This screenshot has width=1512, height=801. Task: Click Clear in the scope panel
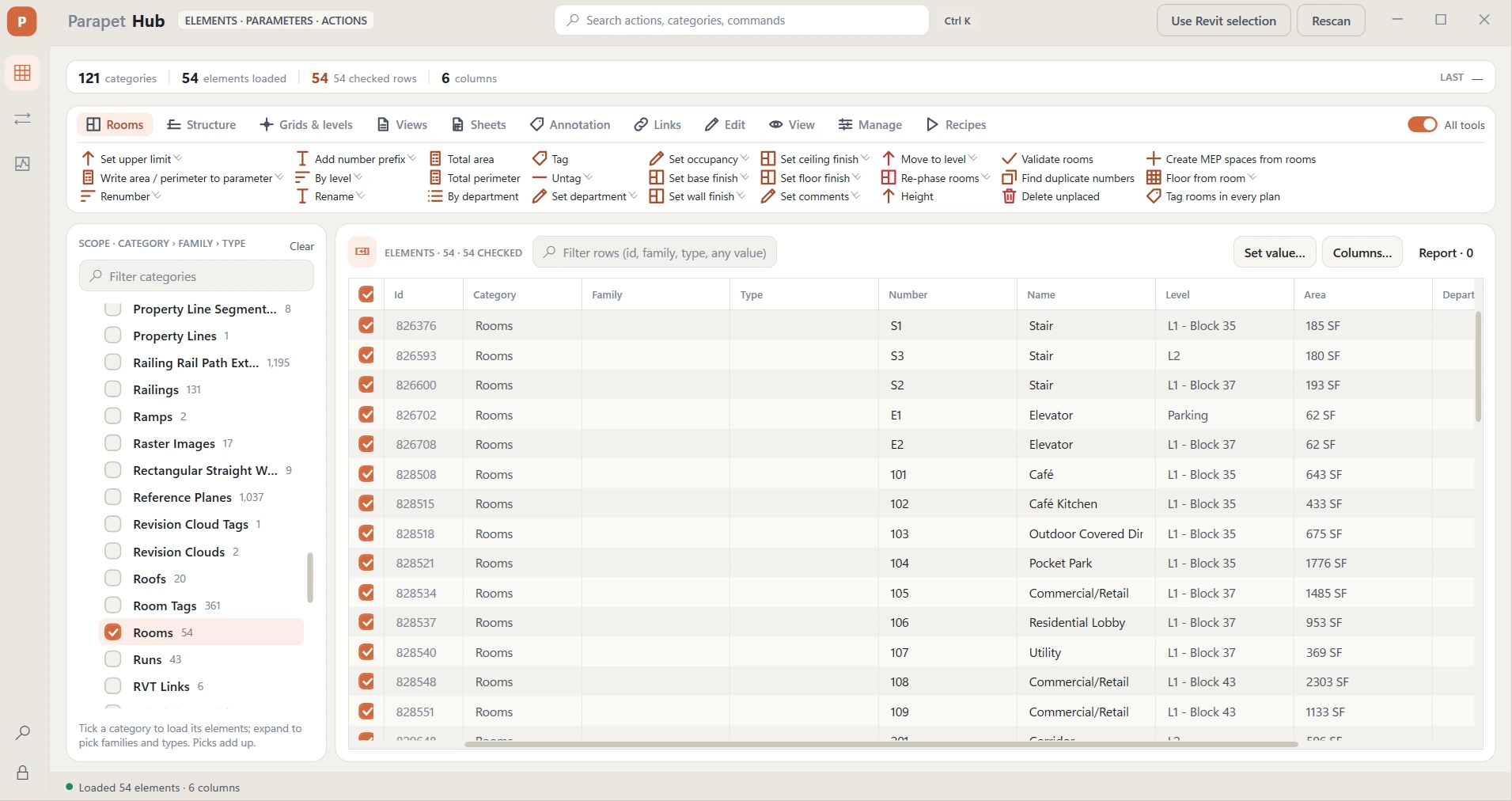(x=301, y=246)
